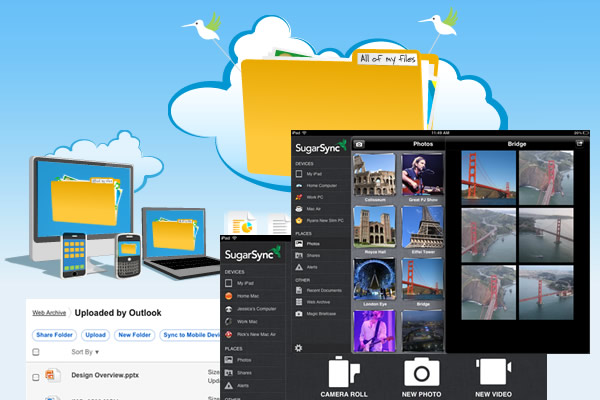Click the Upload button
The image size is (600, 400).
point(95,335)
